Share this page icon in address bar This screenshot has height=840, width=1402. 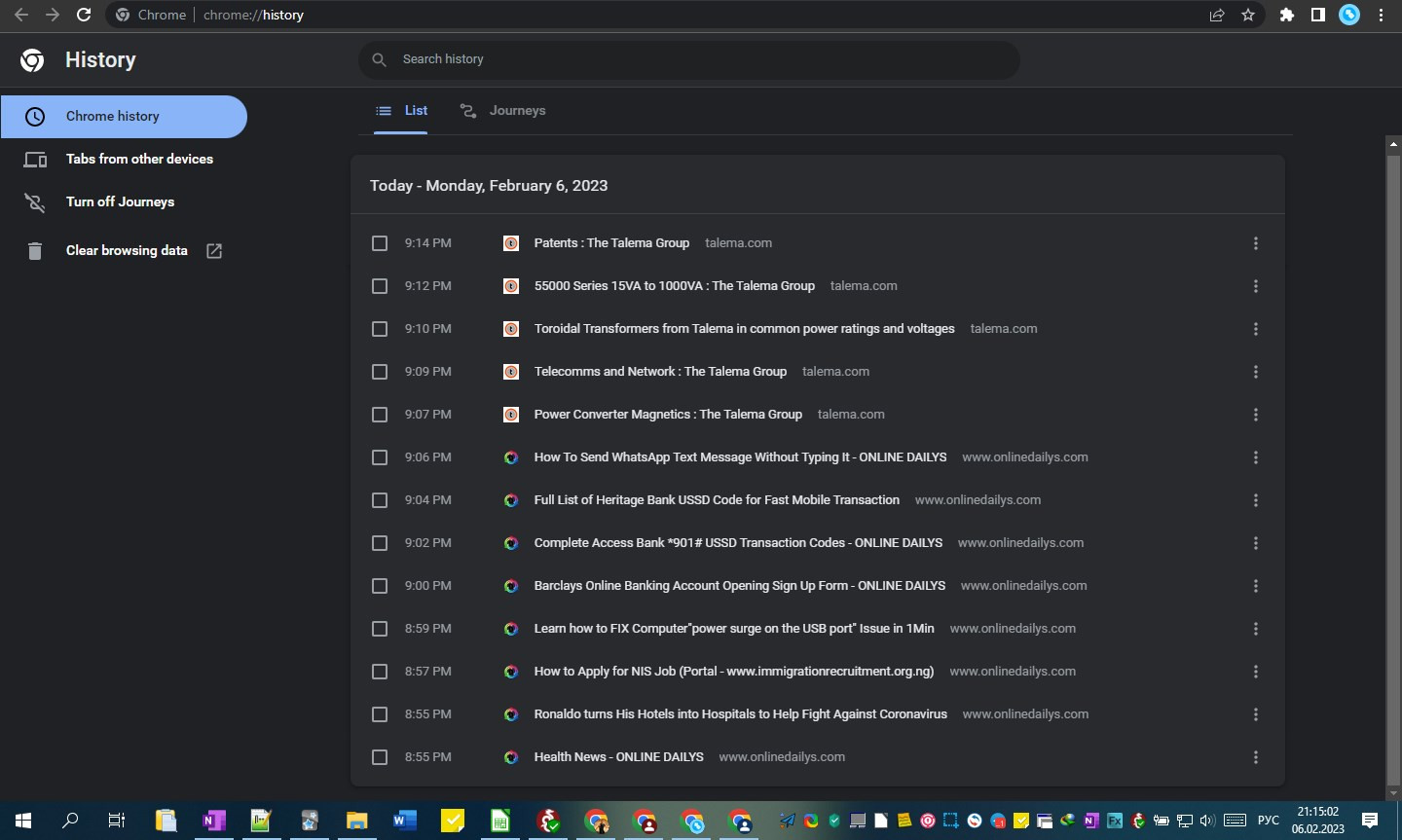tap(1217, 15)
